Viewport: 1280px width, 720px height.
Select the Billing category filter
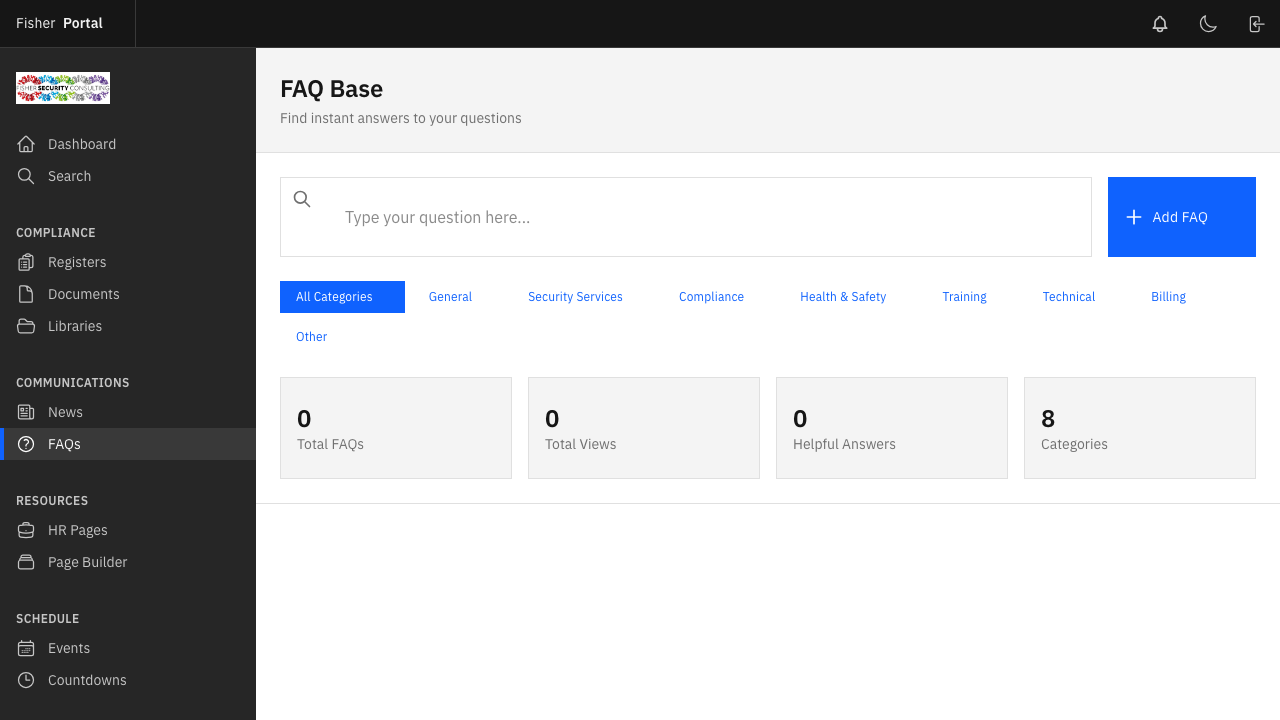coord(1168,297)
